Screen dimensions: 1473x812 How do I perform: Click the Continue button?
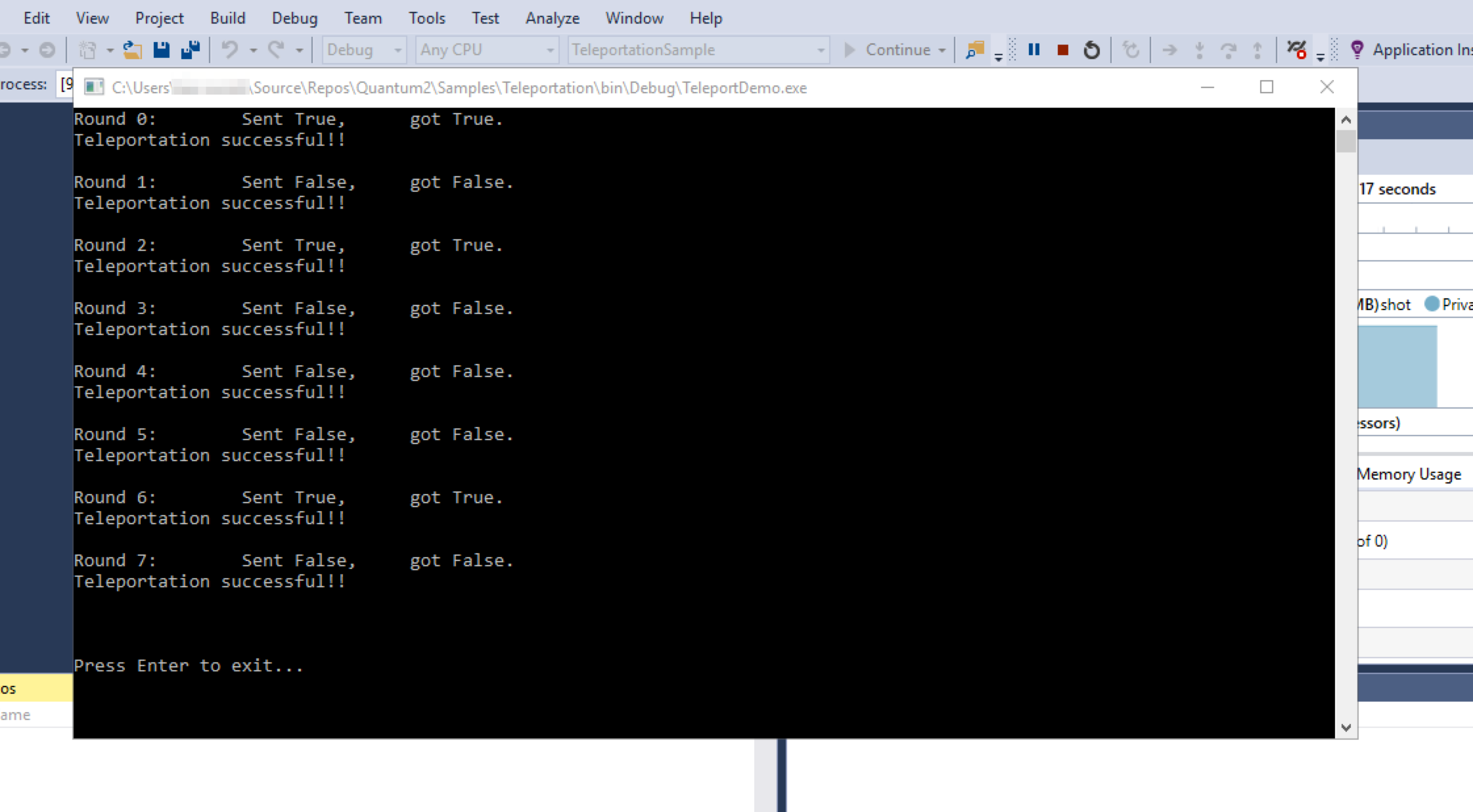888,50
